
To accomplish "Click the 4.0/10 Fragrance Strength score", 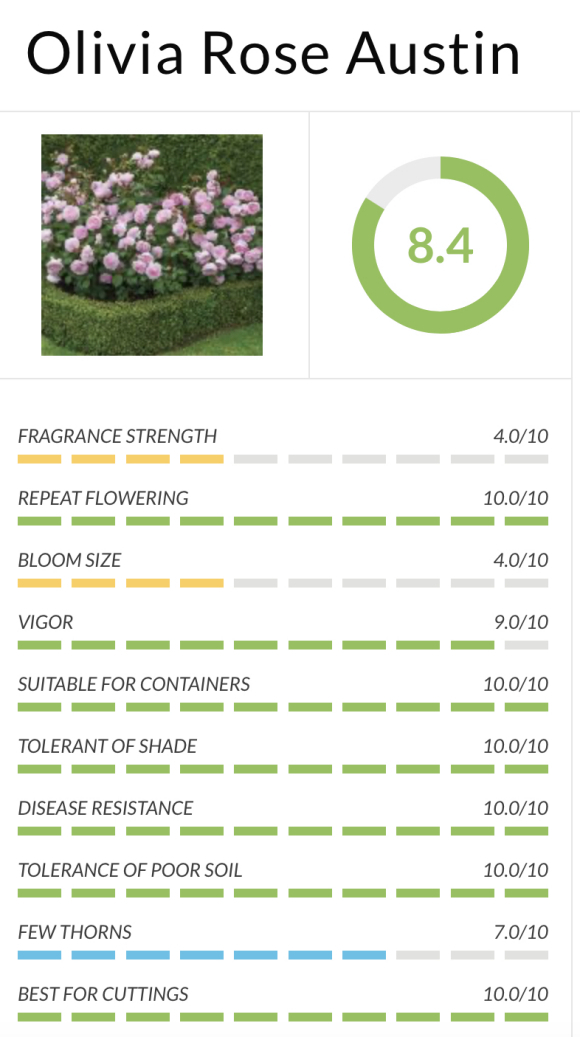I will [x=520, y=436].
